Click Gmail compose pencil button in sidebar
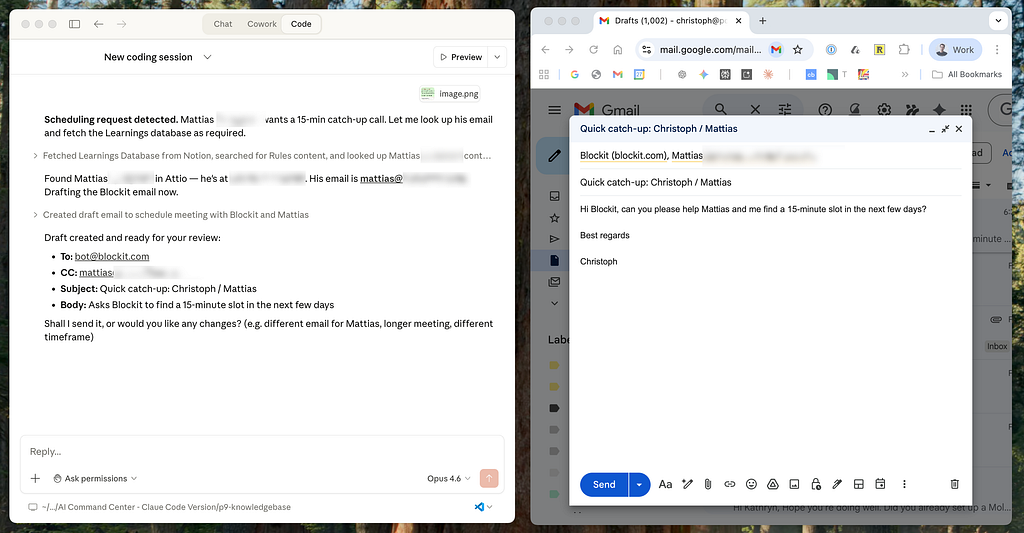 554,155
